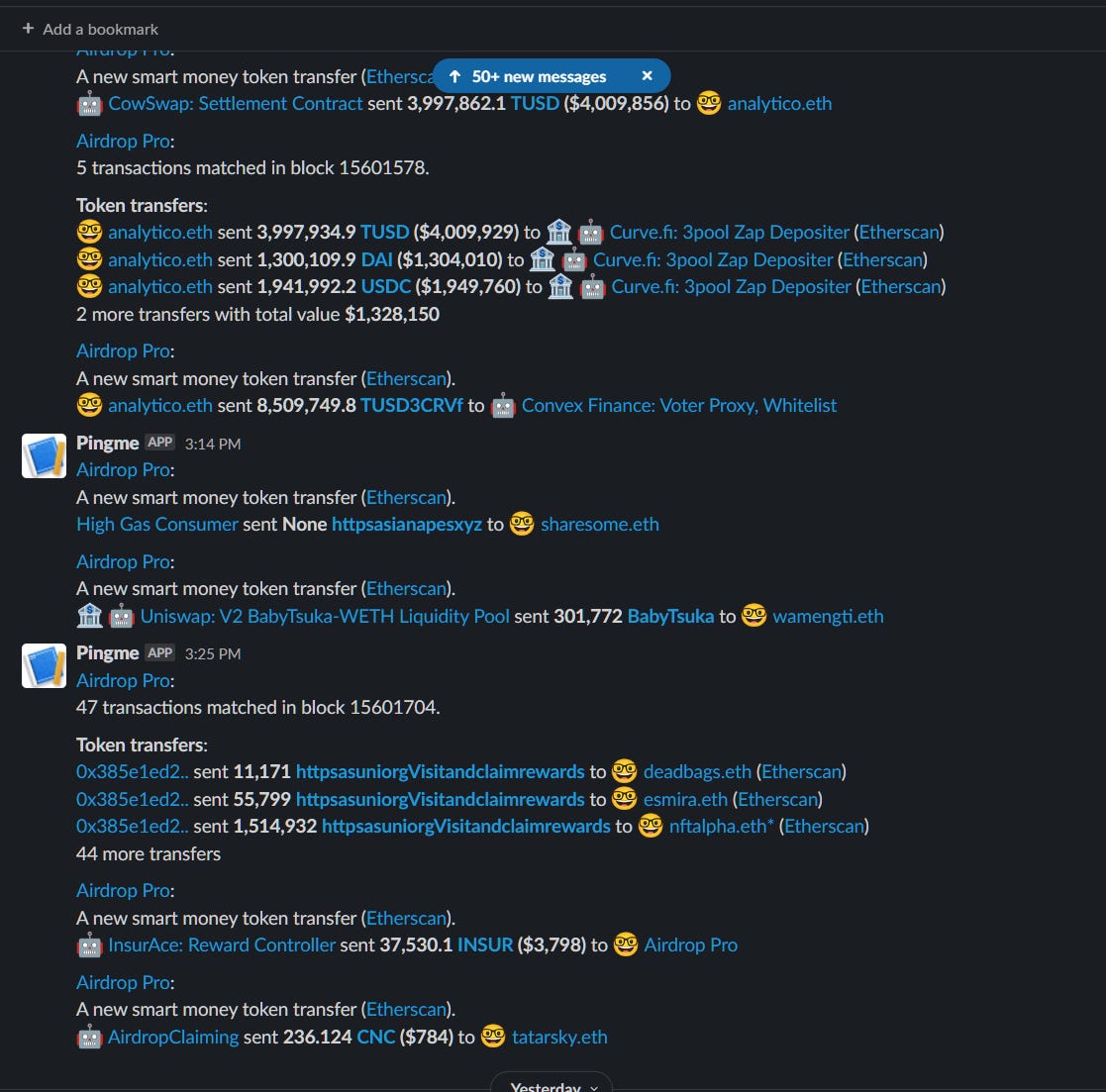Open deadbags.eth address link
This screenshot has height=1092, width=1106.
697,771
